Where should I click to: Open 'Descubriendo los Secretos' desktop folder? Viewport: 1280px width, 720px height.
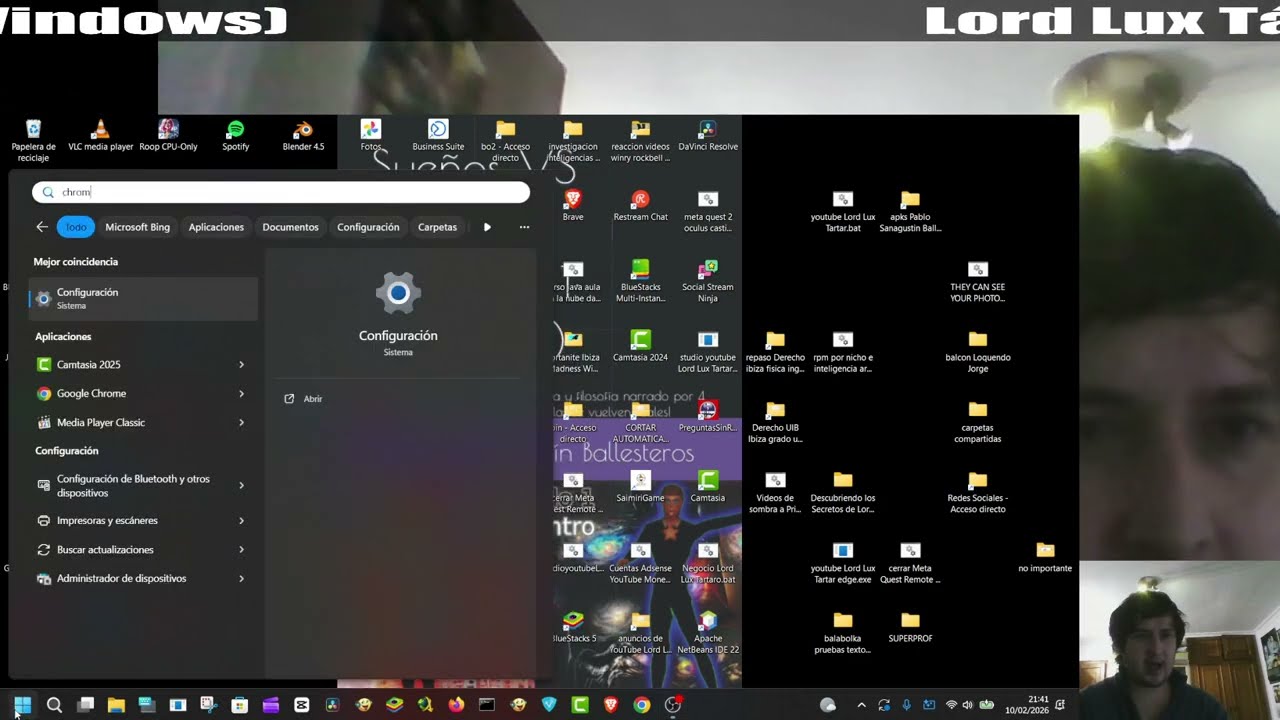point(843,491)
